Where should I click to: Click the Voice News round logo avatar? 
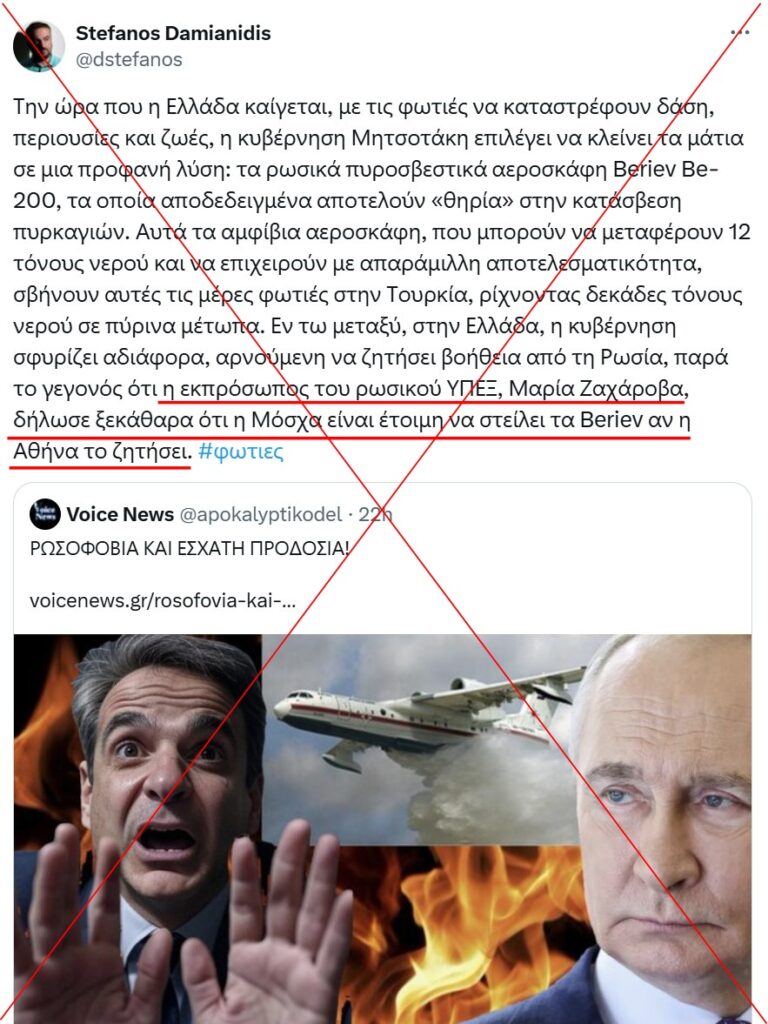[45, 514]
